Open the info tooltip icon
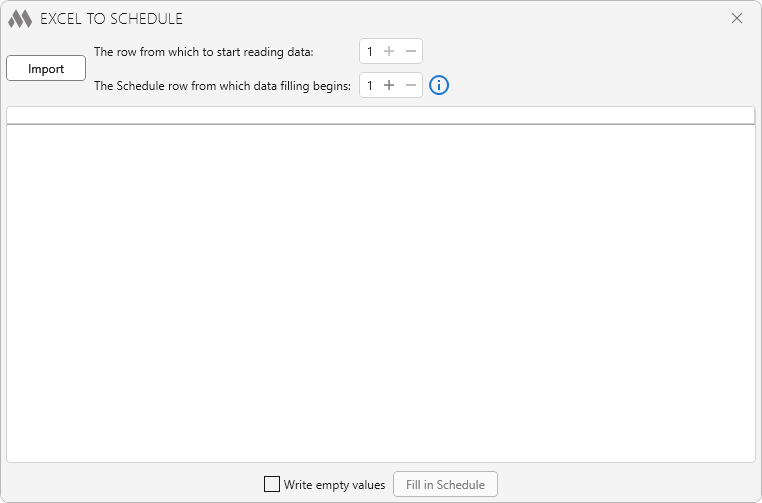The width and height of the screenshot is (762, 503). tap(439, 86)
